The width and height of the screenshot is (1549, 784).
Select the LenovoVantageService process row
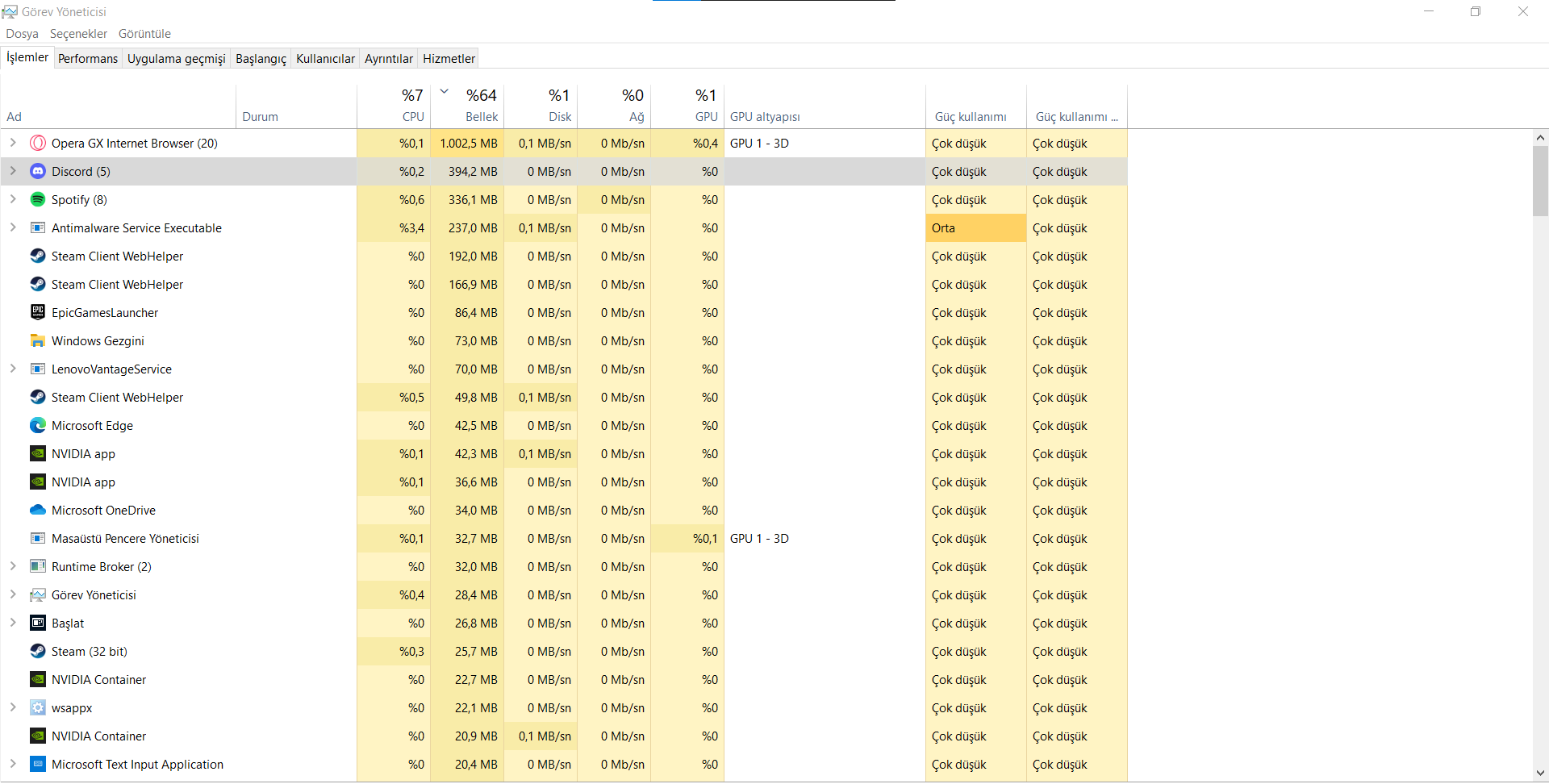(x=111, y=369)
